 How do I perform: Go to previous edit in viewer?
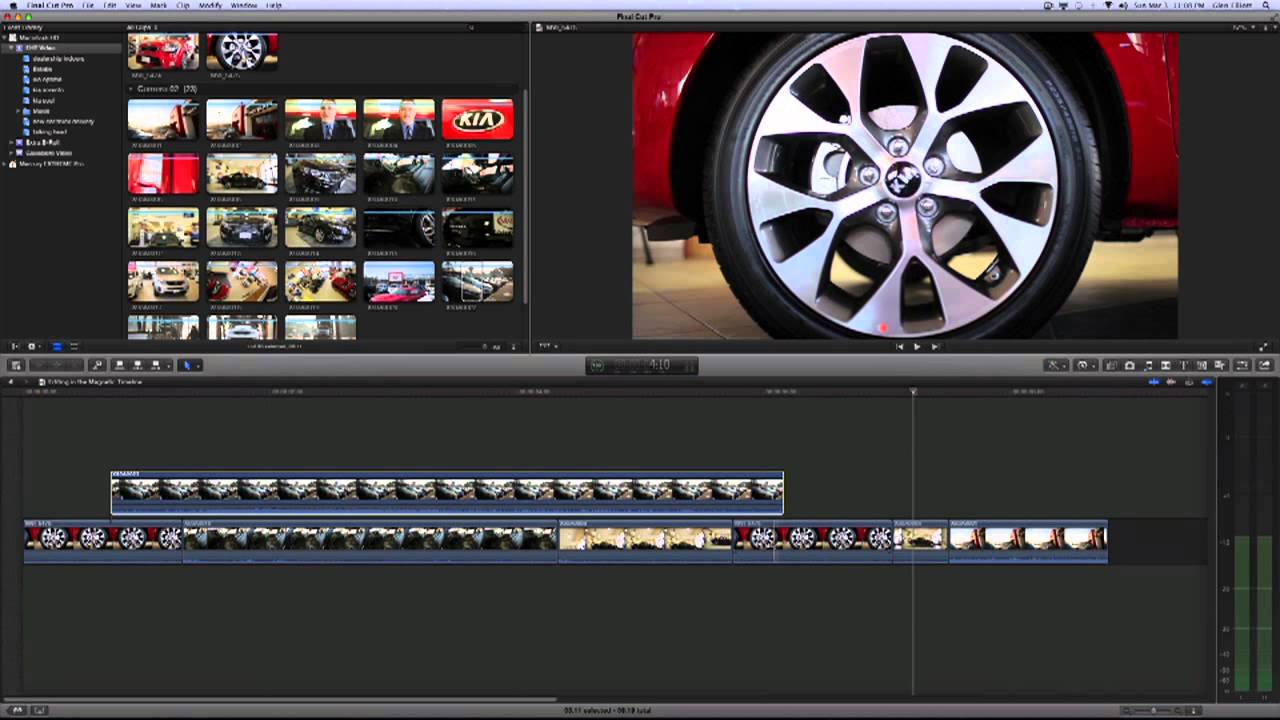pyautogui.click(x=899, y=347)
